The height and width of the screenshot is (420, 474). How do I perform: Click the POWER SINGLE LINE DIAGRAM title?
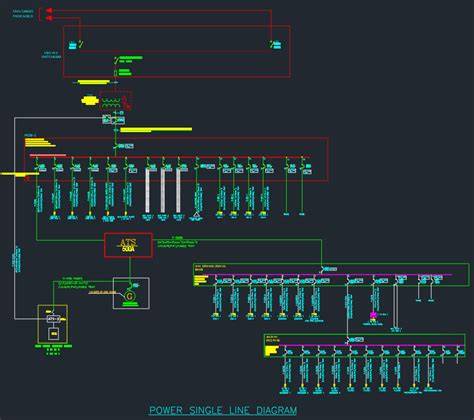[223, 410]
